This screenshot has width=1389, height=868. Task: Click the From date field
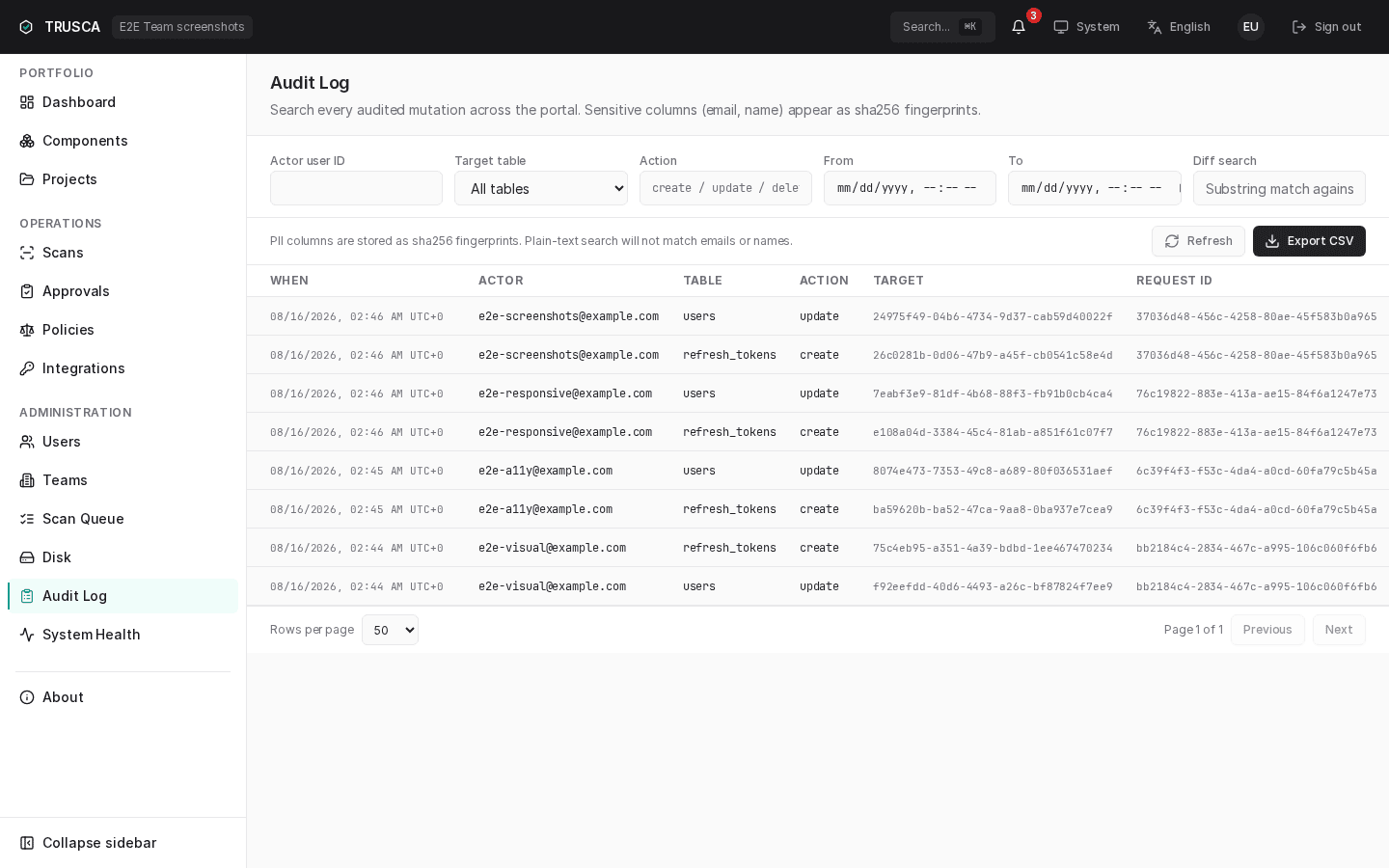click(910, 188)
